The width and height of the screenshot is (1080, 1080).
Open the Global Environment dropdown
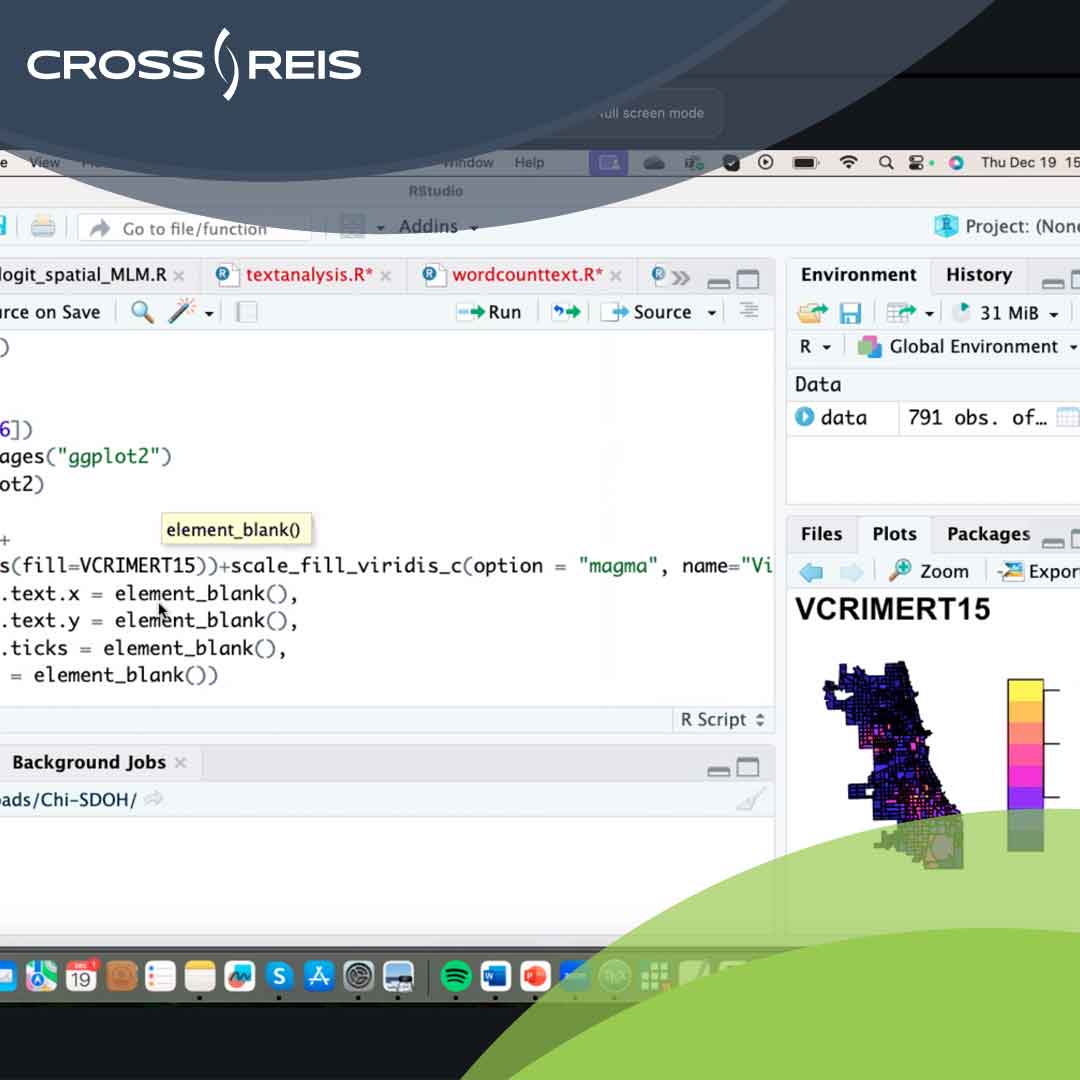967,346
